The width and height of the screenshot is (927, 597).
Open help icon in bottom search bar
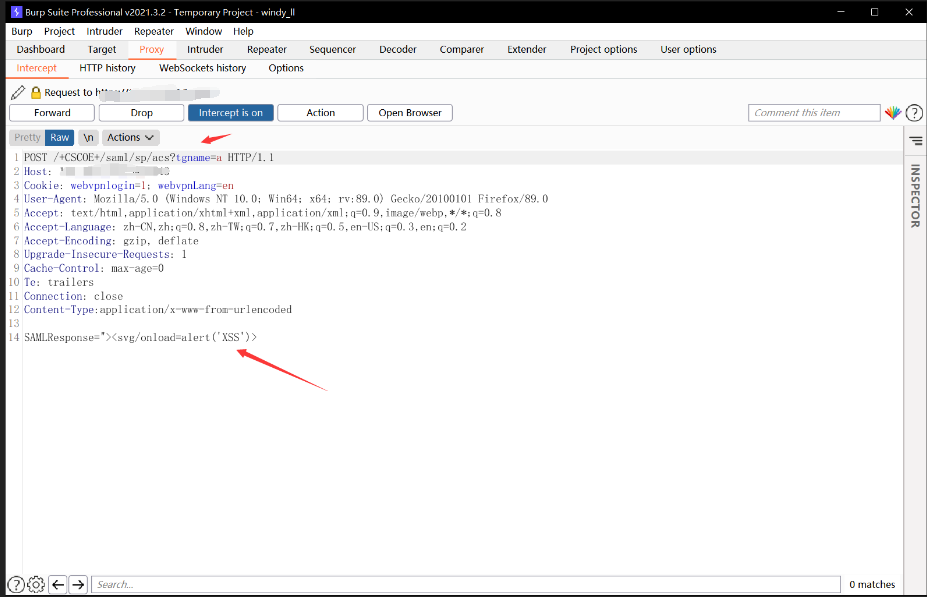pos(16,585)
